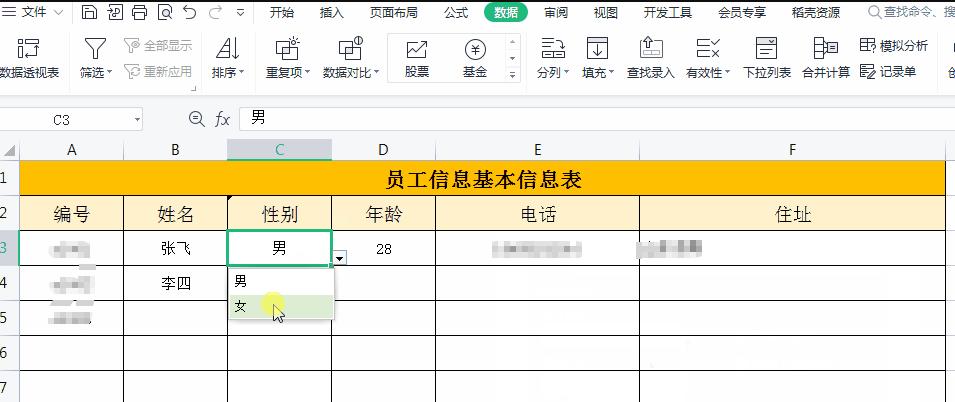The height and width of the screenshot is (402, 955).
Task: Click the 排序 icon
Action: point(228,49)
